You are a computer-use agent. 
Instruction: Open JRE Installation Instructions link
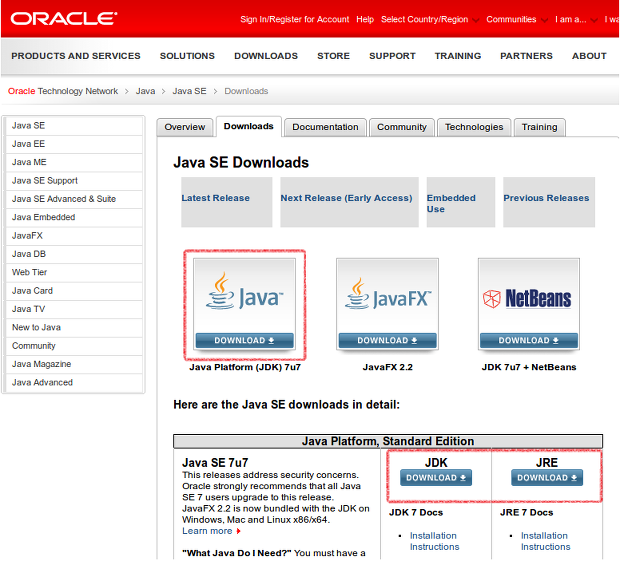click(545, 541)
